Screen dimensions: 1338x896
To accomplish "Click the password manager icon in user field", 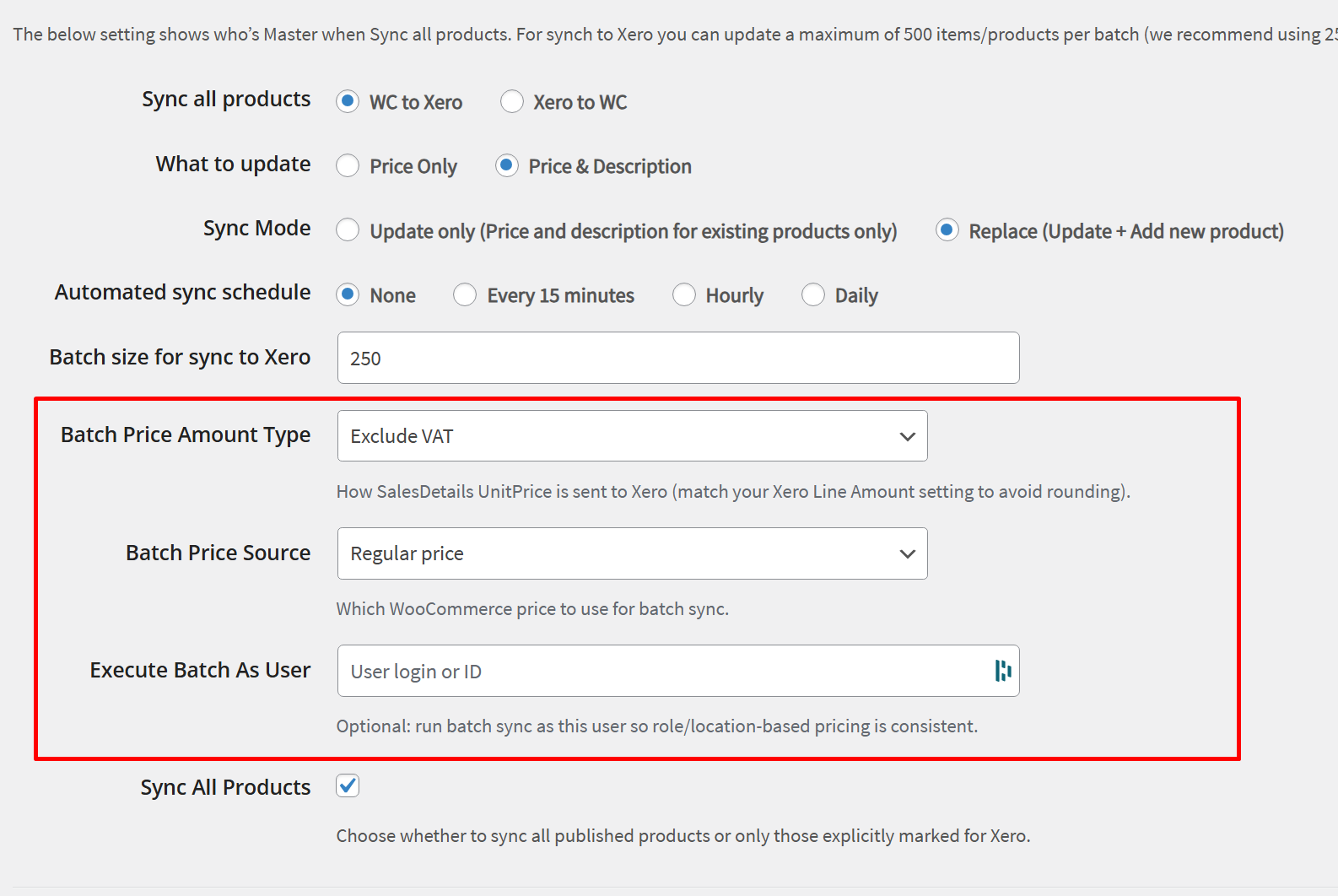I will pyautogui.click(x=1002, y=671).
